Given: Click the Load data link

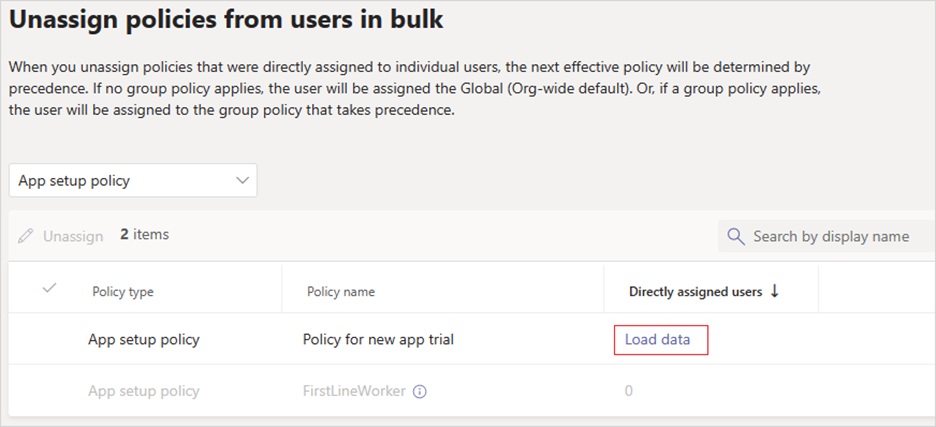Looking at the screenshot, I should click(657, 340).
